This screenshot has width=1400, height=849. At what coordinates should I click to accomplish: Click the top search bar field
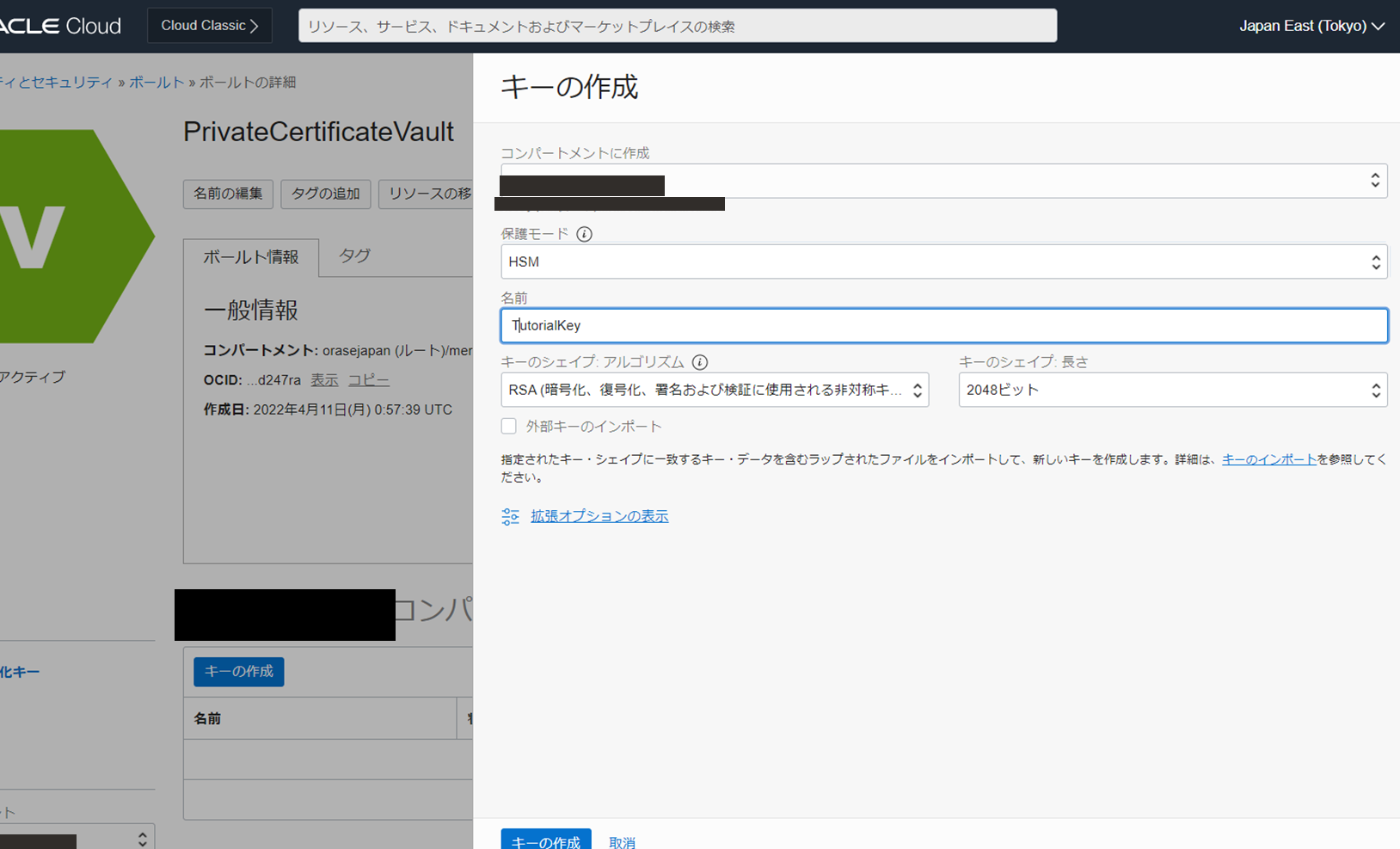[677, 26]
